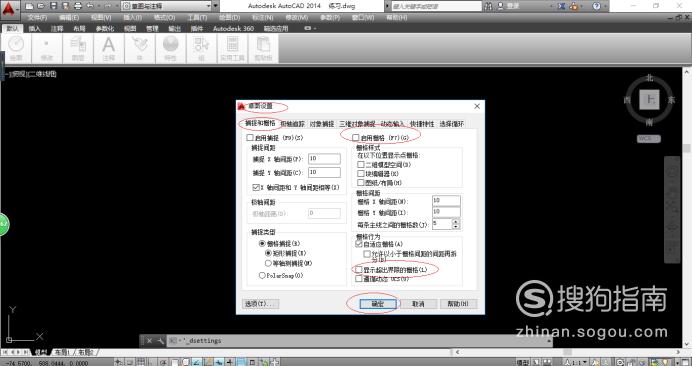Switch to the 对象捕捉 tab
Viewport: 692px width, 366px height.
(x=322, y=124)
